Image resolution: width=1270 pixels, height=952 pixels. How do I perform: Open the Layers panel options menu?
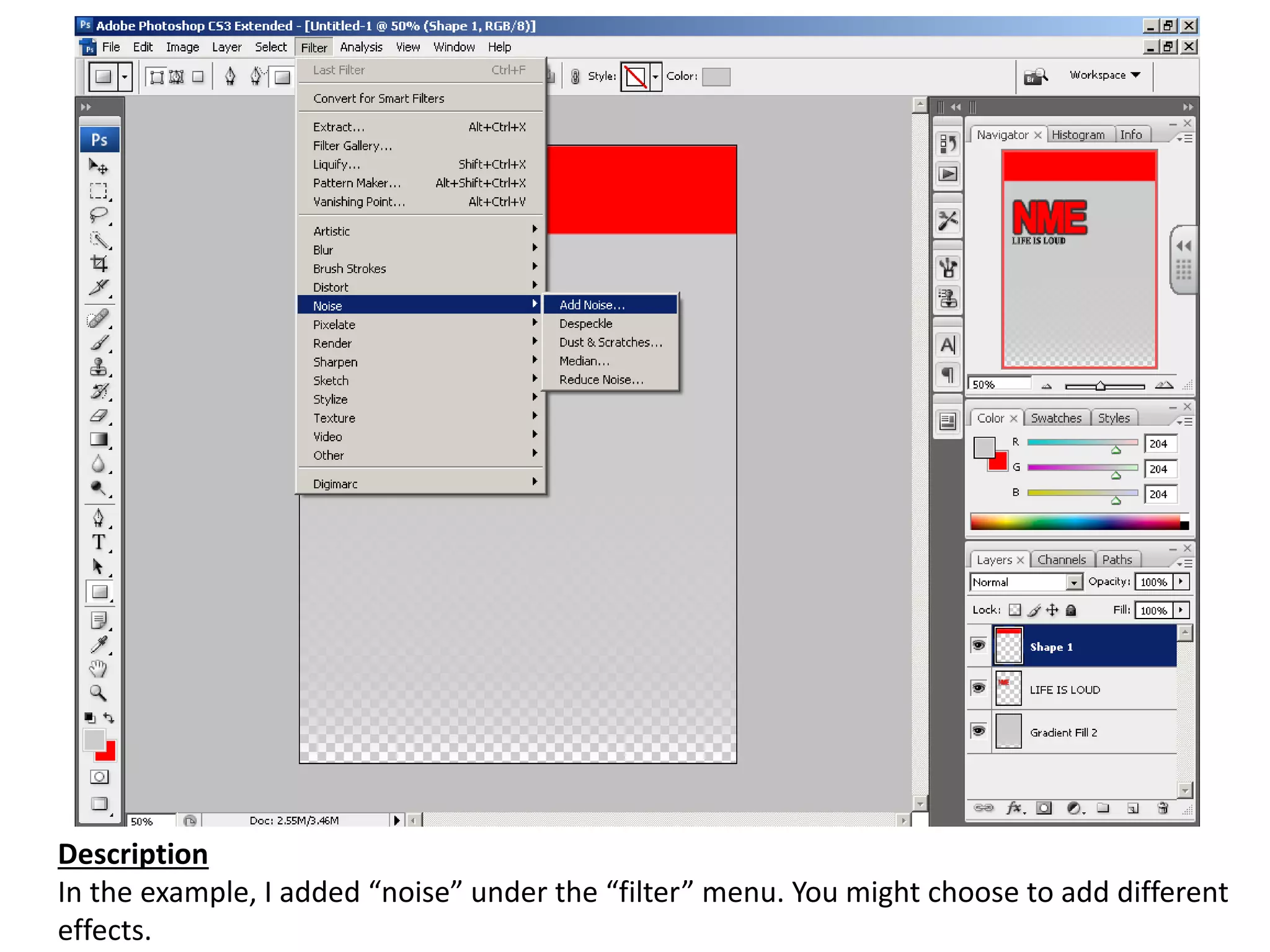[1184, 563]
